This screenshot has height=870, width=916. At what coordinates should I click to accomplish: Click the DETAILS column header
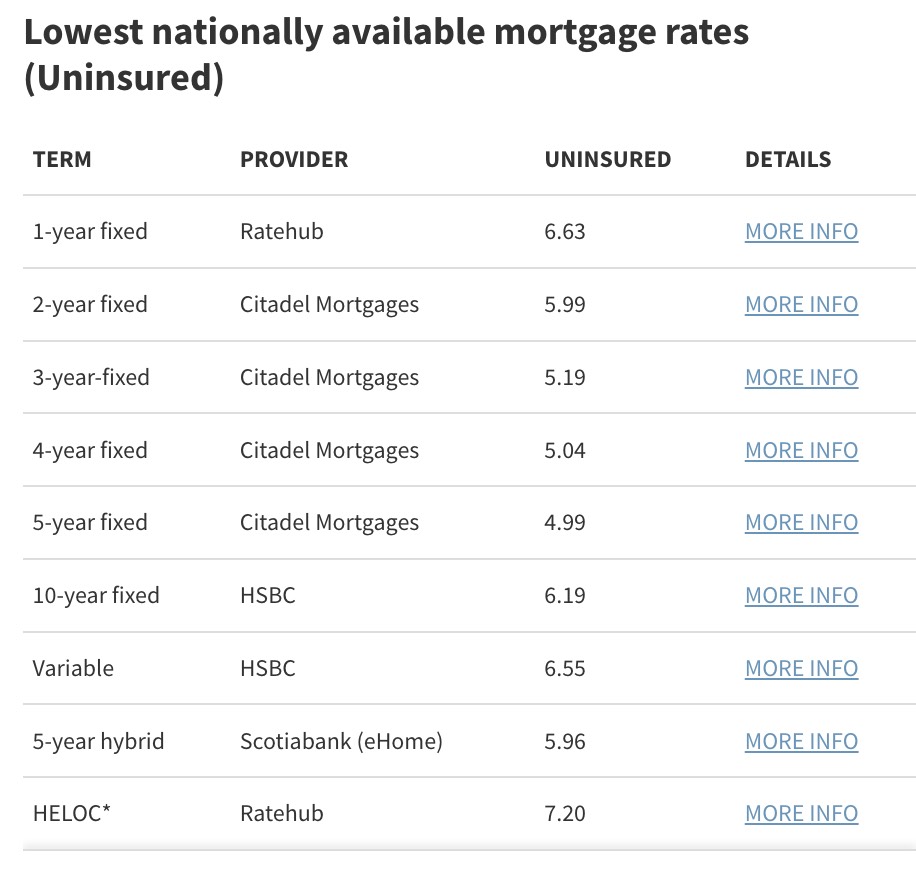coord(788,160)
